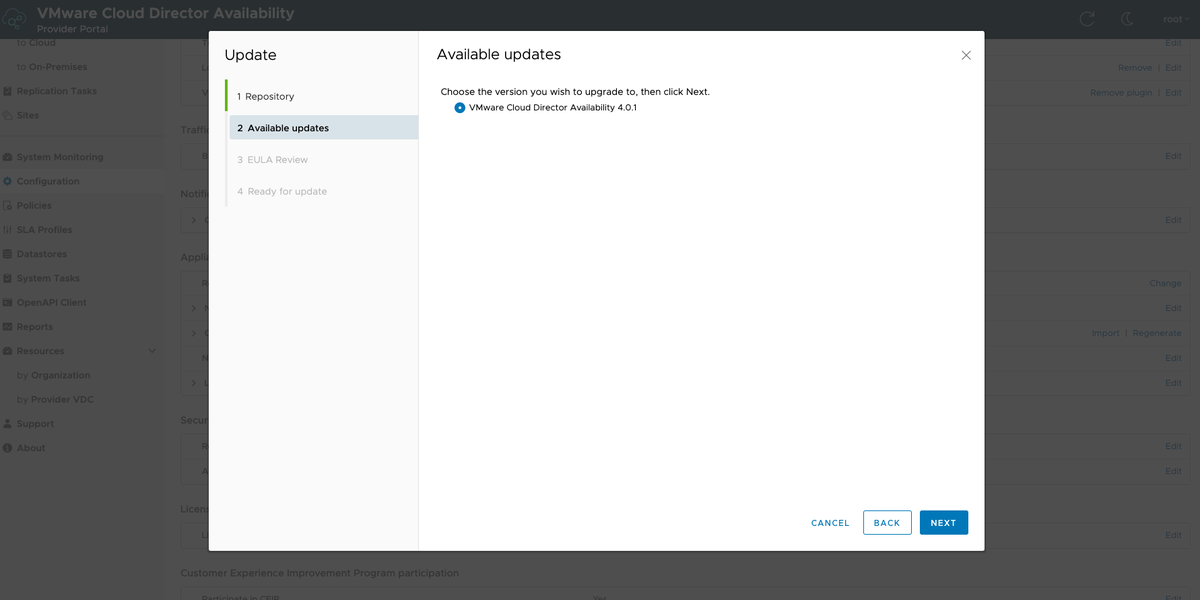The width and height of the screenshot is (1200, 600).
Task: Click the Configuration gear icon
Action: click(x=8, y=181)
